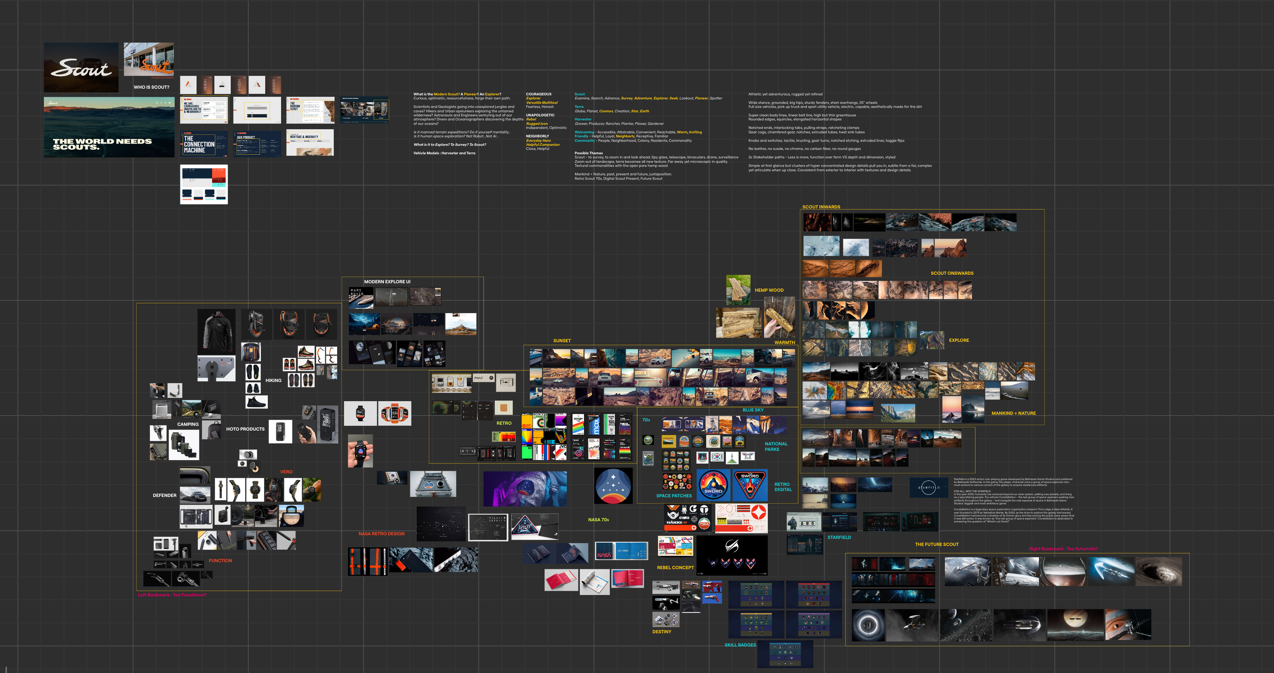1274x673 pixels.
Task: Click "The World Needs Scouts" landscape banner
Action: pos(109,127)
